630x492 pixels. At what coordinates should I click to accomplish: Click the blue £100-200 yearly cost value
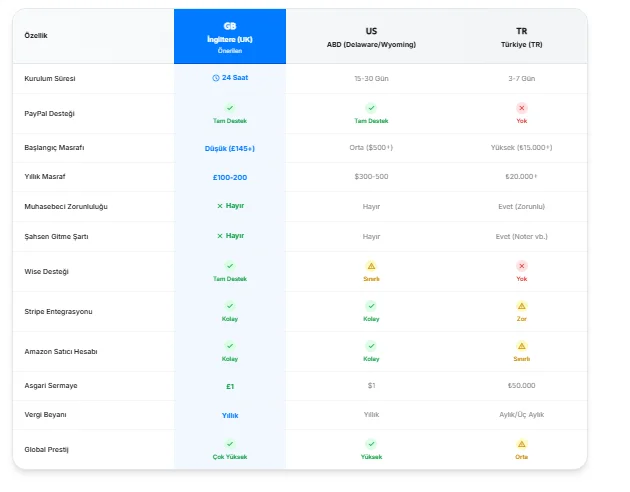(x=230, y=178)
